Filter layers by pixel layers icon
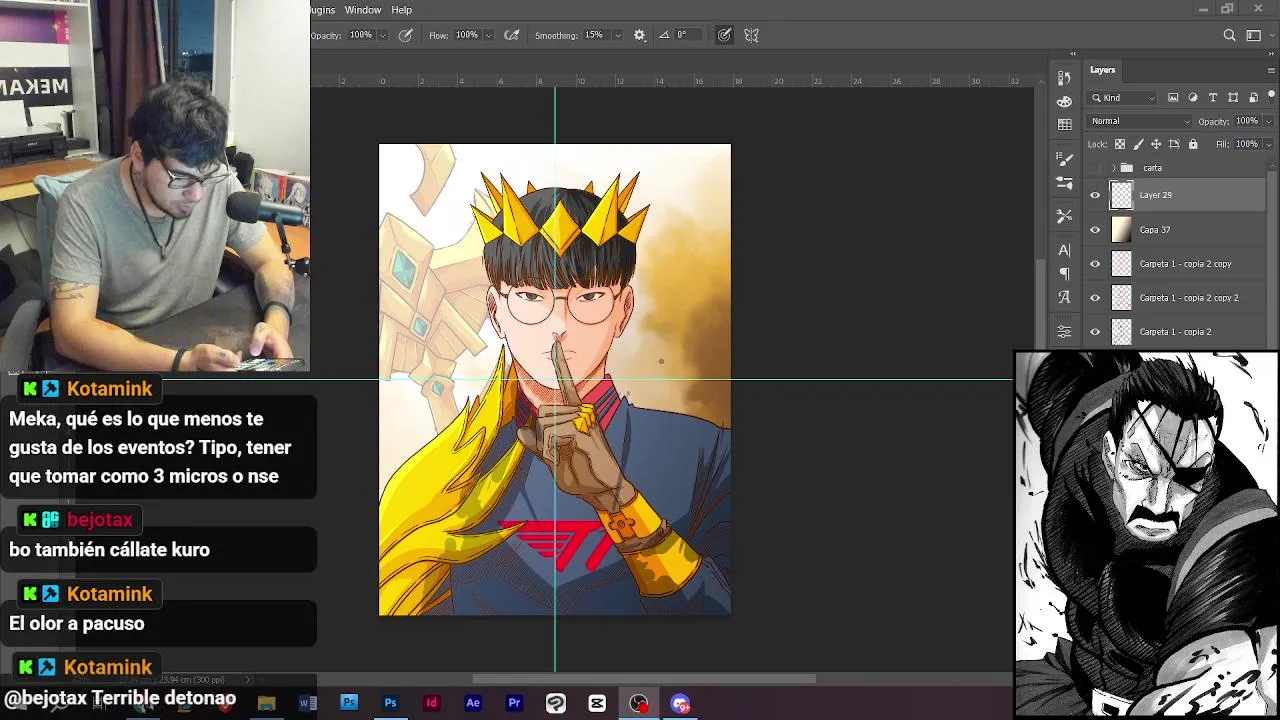The width and height of the screenshot is (1280, 720). click(x=1173, y=97)
